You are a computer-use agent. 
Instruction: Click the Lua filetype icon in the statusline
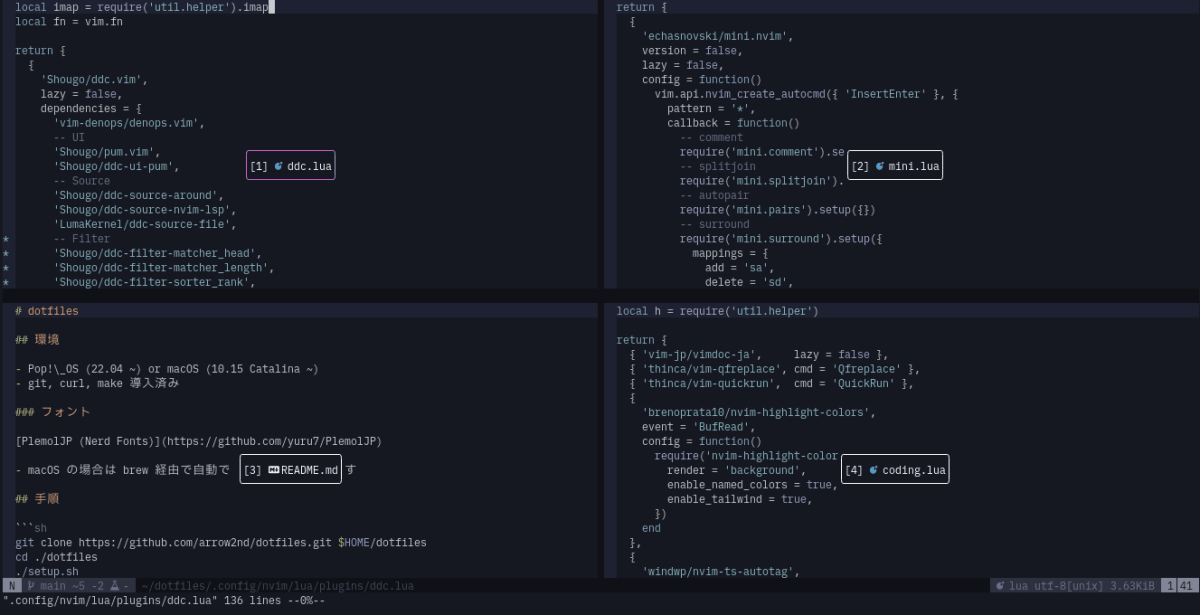1001,586
